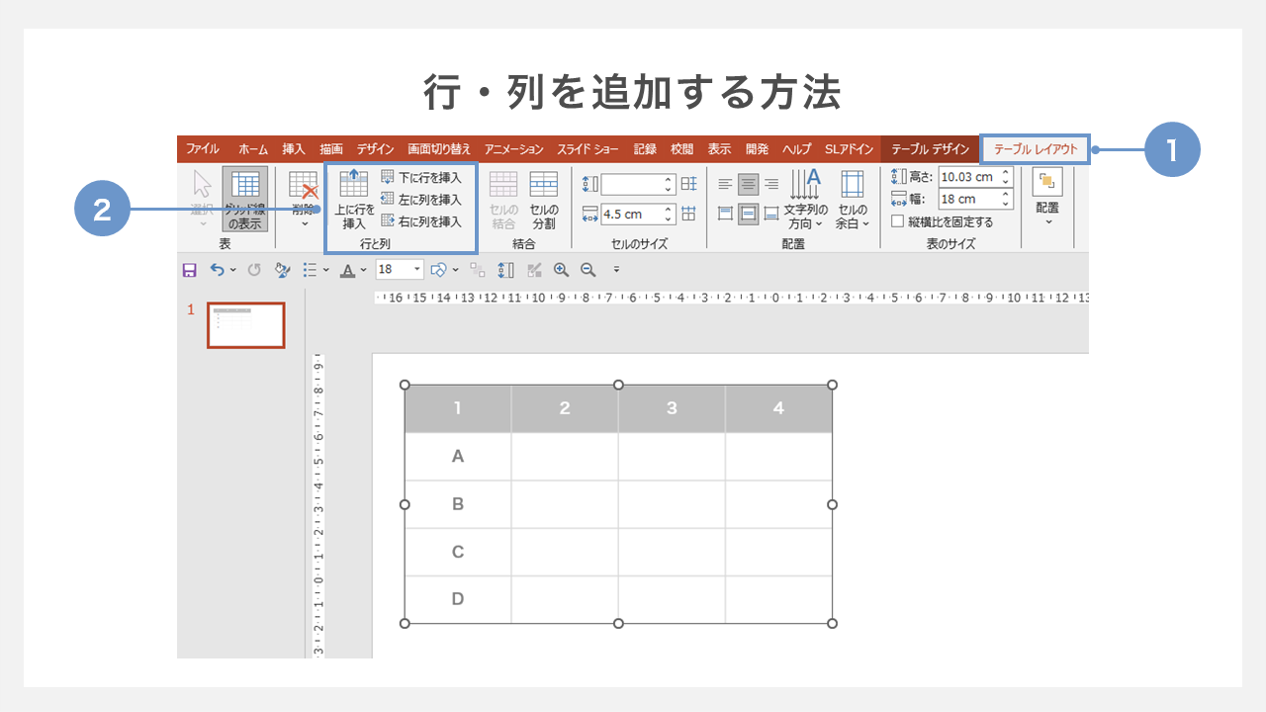Insert a column right with 右に列を挿入
Viewport: 1266px width, 712px height.
click(421, 221)
